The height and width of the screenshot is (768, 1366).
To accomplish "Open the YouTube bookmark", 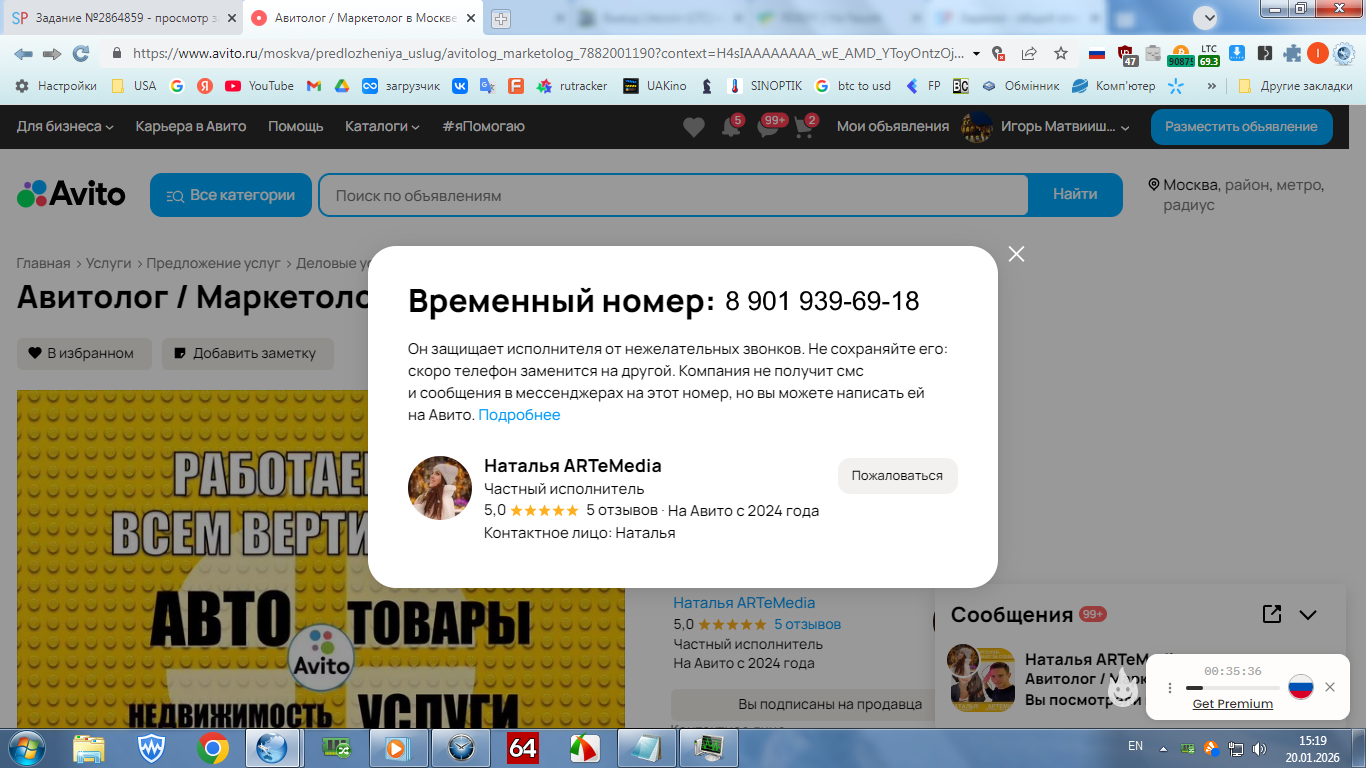I will tap(259, 86).
